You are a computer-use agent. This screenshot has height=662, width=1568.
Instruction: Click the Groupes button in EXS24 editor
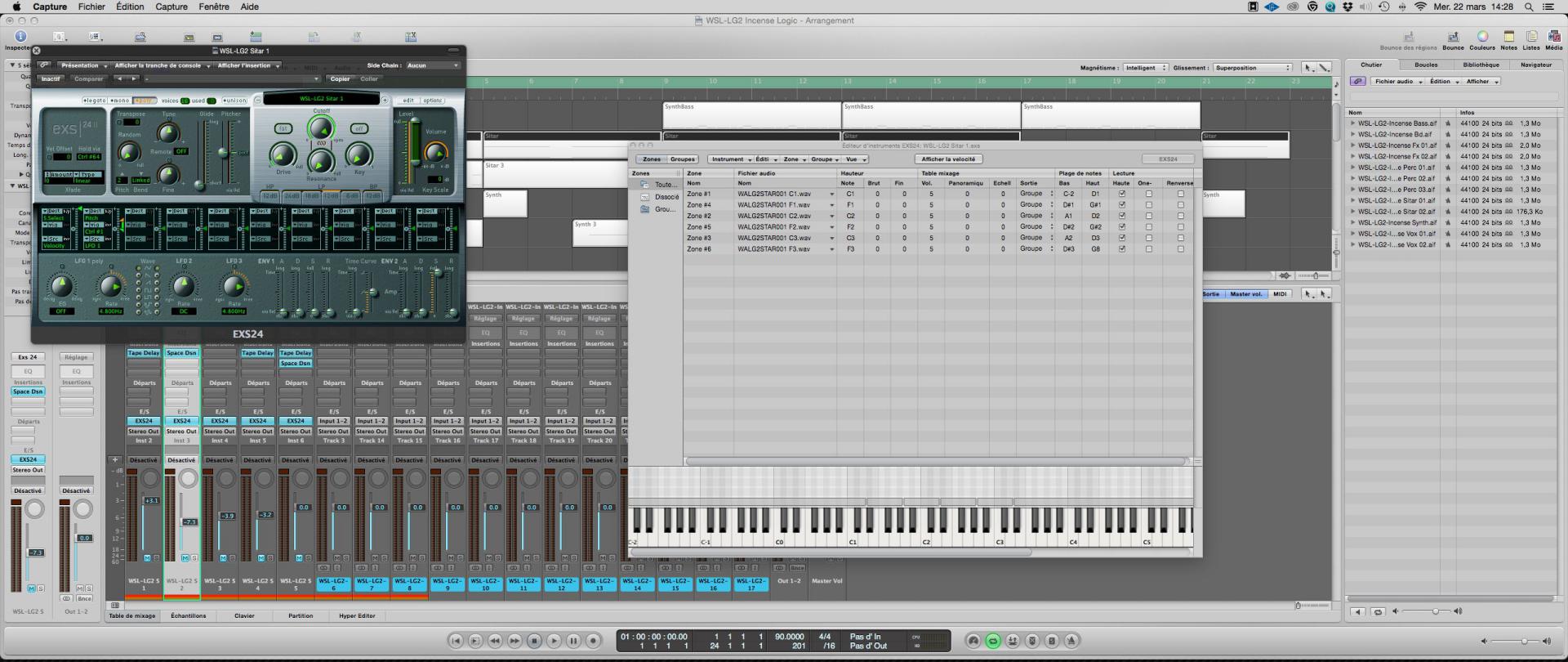coord(683,159)
